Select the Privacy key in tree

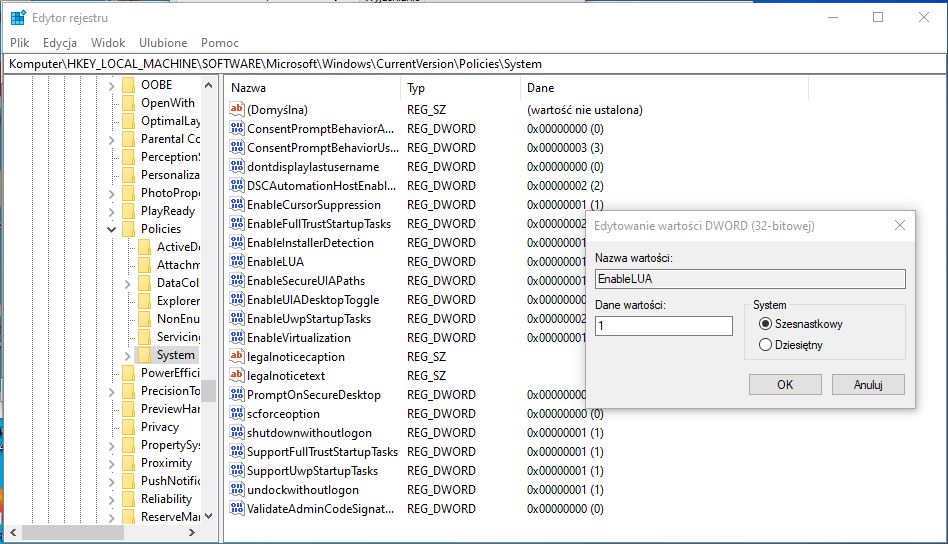160,427
